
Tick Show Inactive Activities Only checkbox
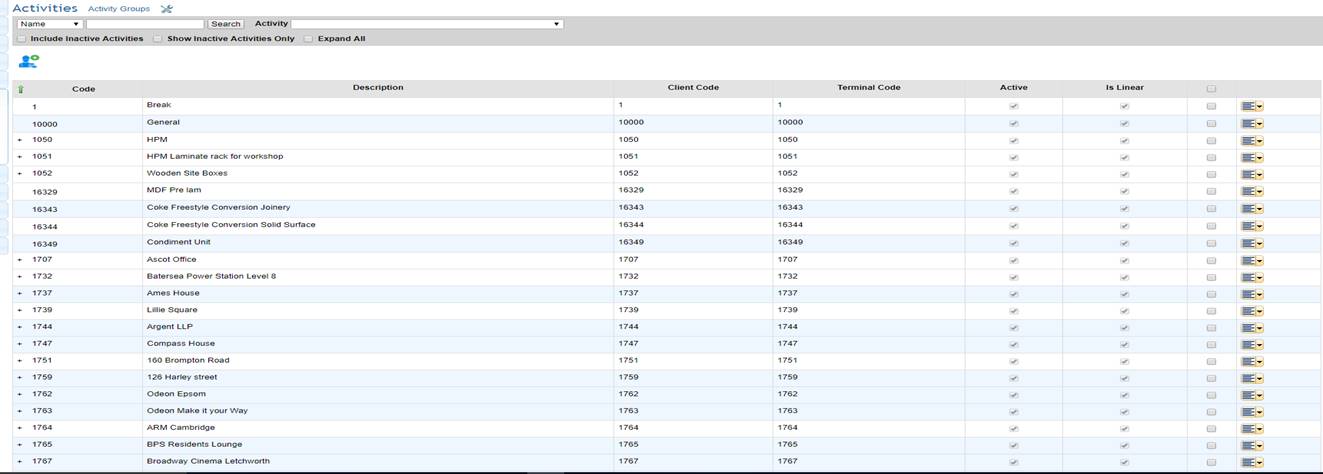click(x=157, y=39)
